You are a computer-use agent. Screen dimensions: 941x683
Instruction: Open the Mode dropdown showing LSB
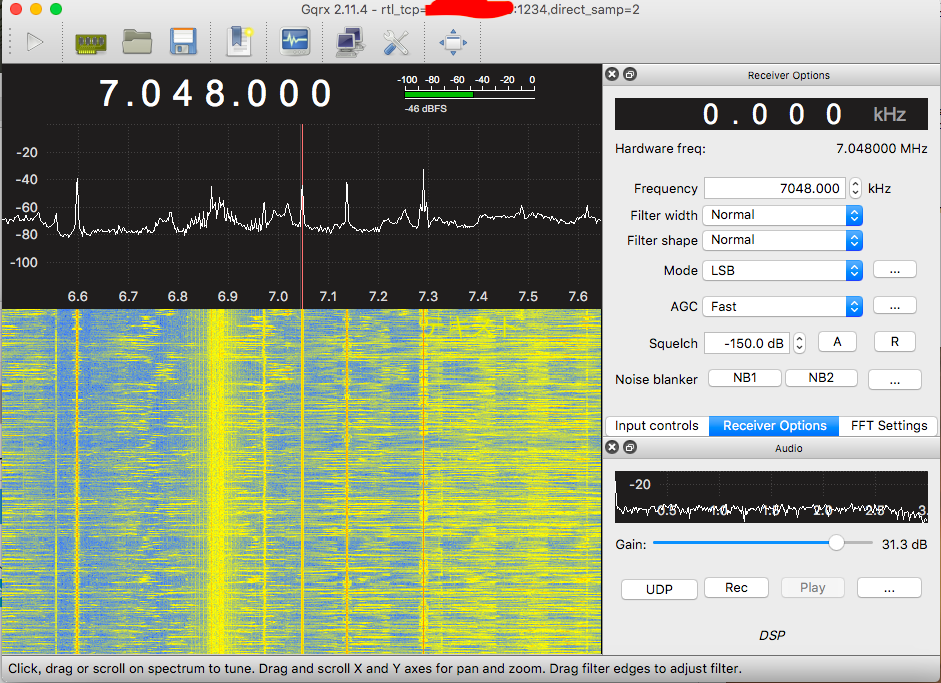[783, 271]
